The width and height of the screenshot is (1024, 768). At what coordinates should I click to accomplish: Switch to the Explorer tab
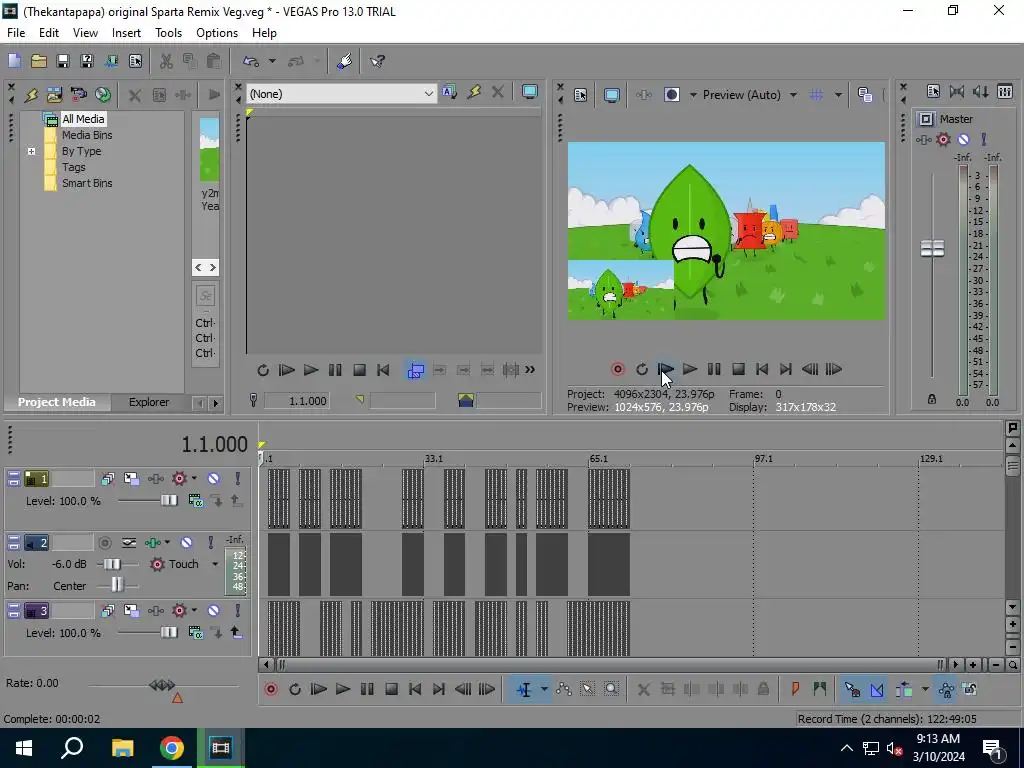(x=149, y=402)
